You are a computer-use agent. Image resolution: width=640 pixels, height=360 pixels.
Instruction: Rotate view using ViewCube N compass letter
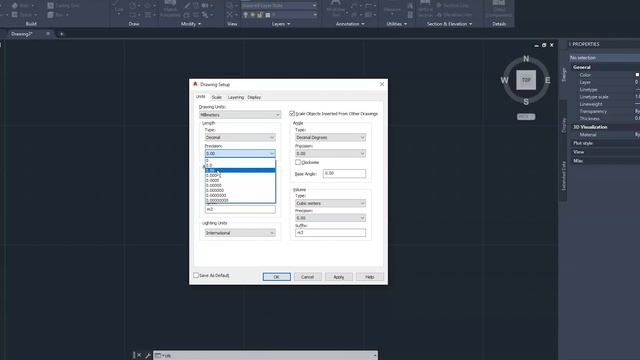pyautogui.click(x=526, y=59)
